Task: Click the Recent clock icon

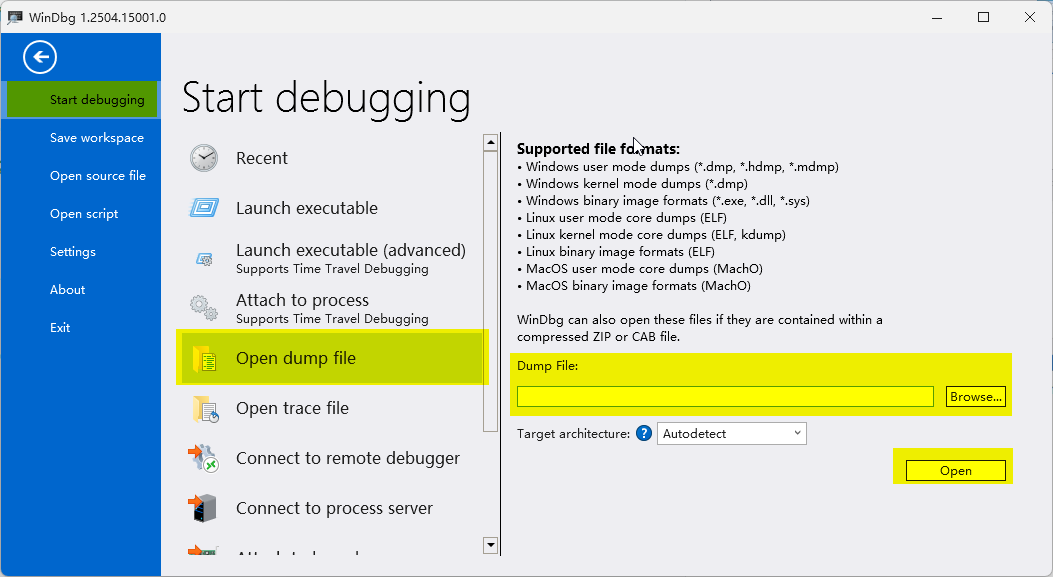Action: (203, 159)
